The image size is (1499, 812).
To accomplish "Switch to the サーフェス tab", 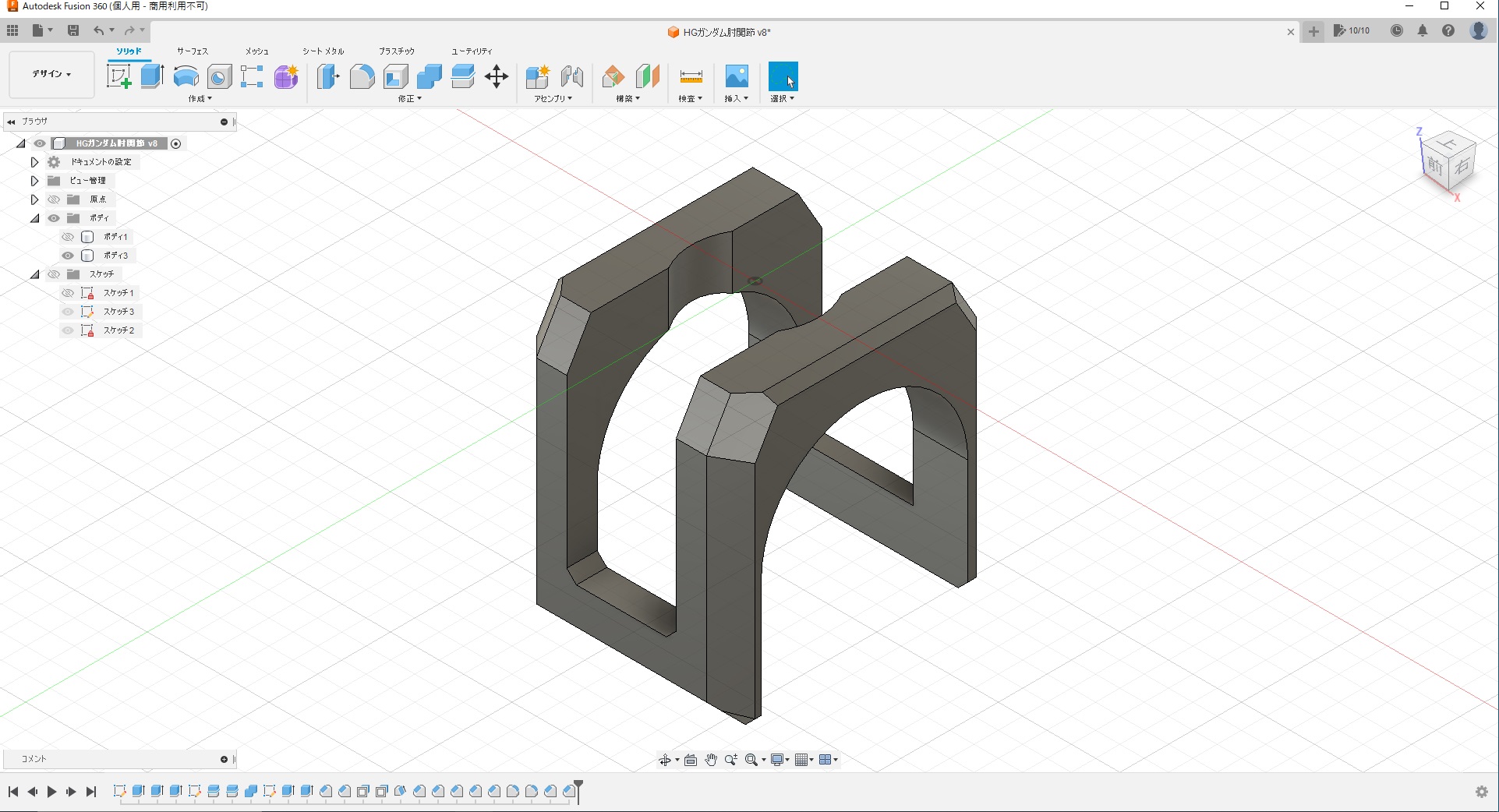I will pyautogui.click(x=192, y=51).
